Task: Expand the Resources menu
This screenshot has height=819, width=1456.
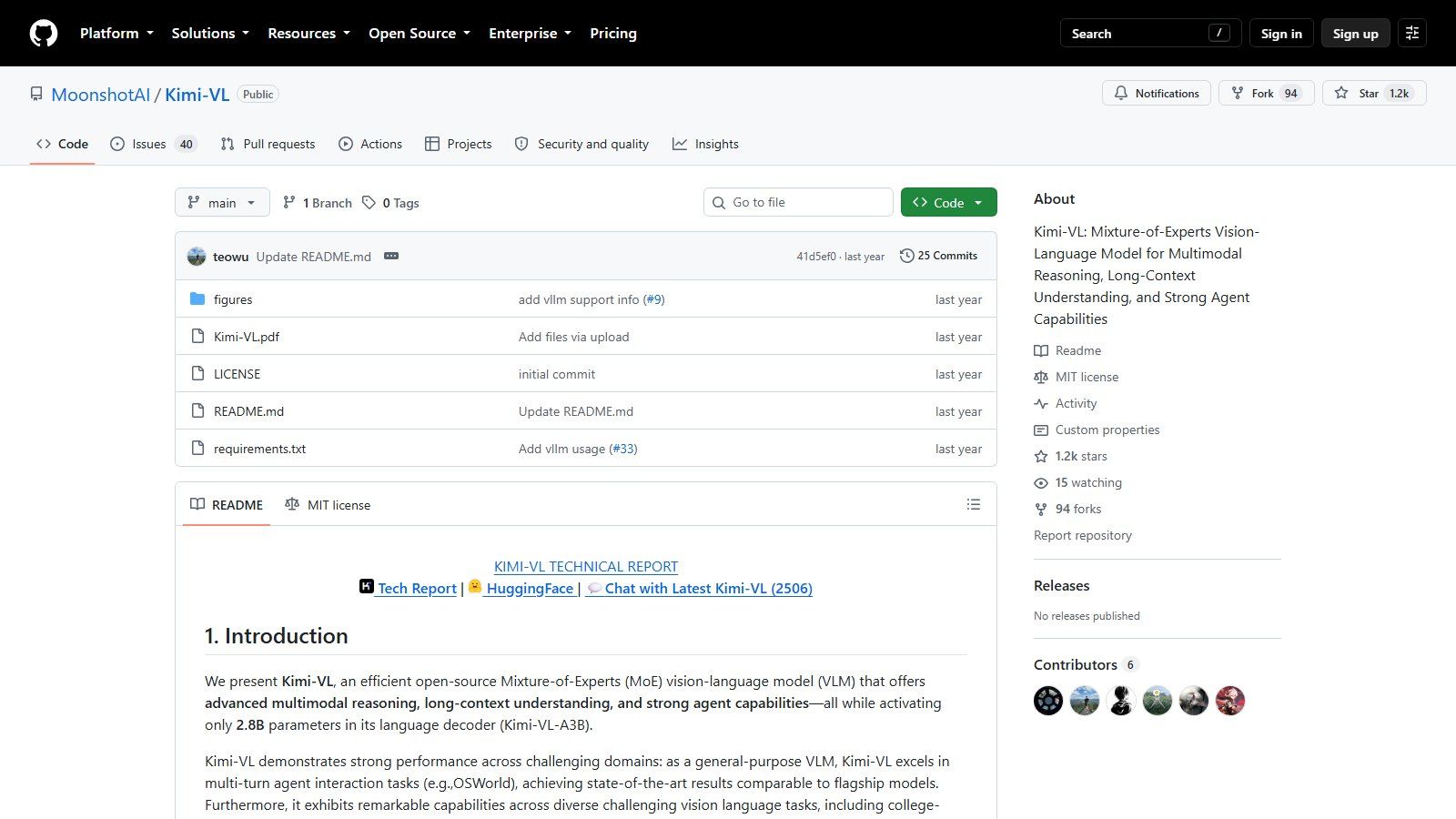Action: 308,34
